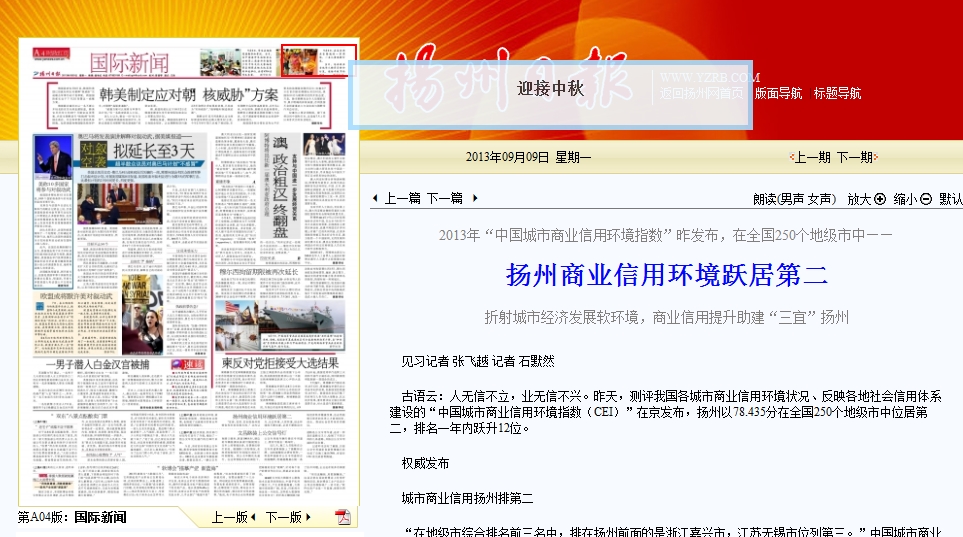This screenshot has width=963, height=537.
Task: Click the orange arrow before 上一期
Action: pos(792,157)
